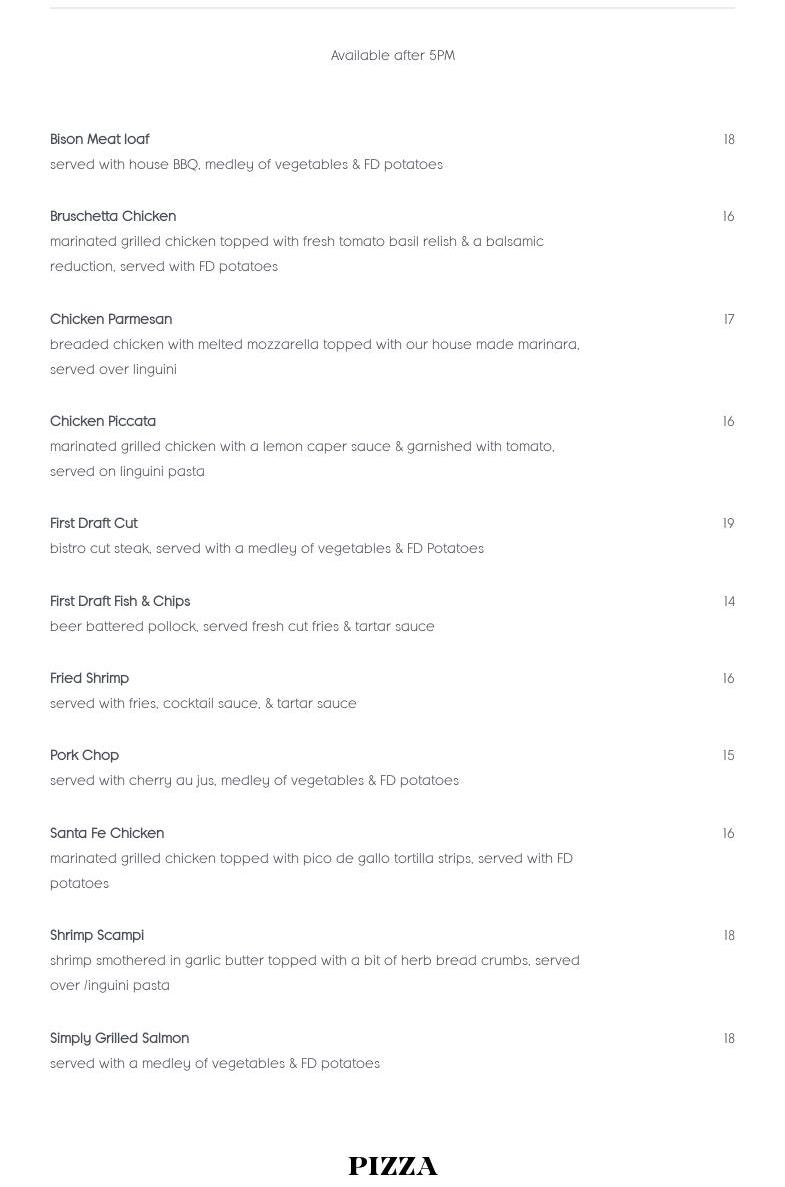The height and width of the screenshot is (1187, 785).
Task: Click the Santa Fe Chicken heading
Action: 107,834
